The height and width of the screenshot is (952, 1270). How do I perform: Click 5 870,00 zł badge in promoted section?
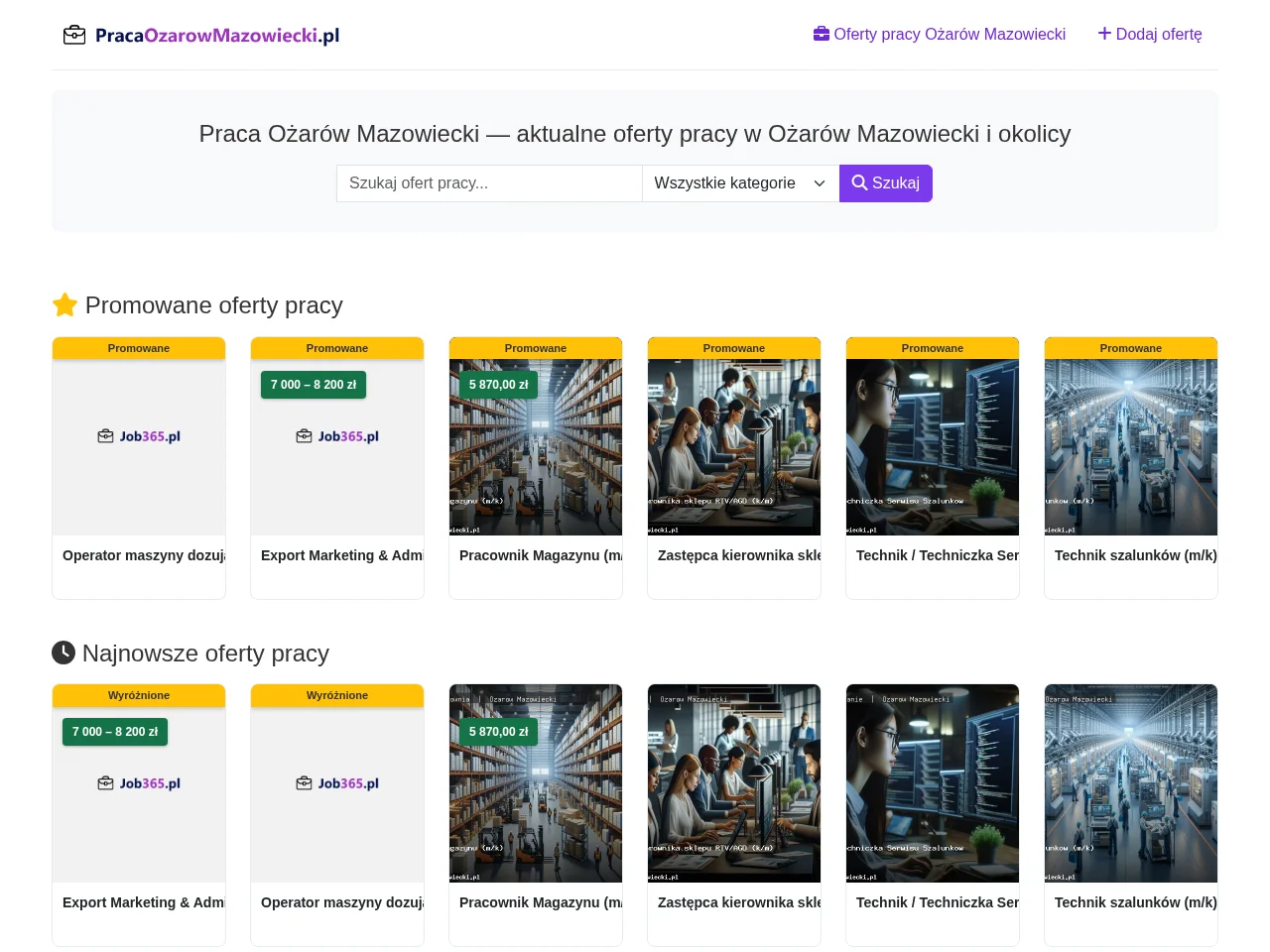pos(499,385)
